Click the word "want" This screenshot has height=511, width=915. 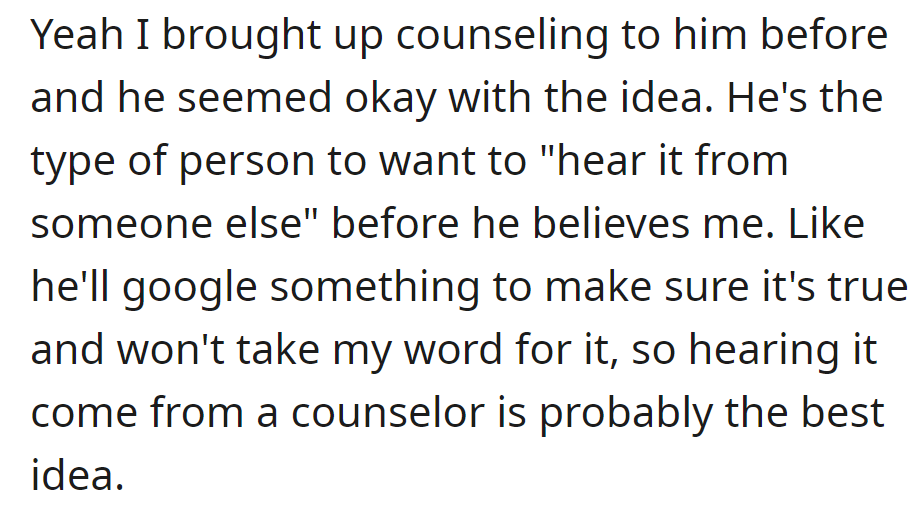point(428,161)
